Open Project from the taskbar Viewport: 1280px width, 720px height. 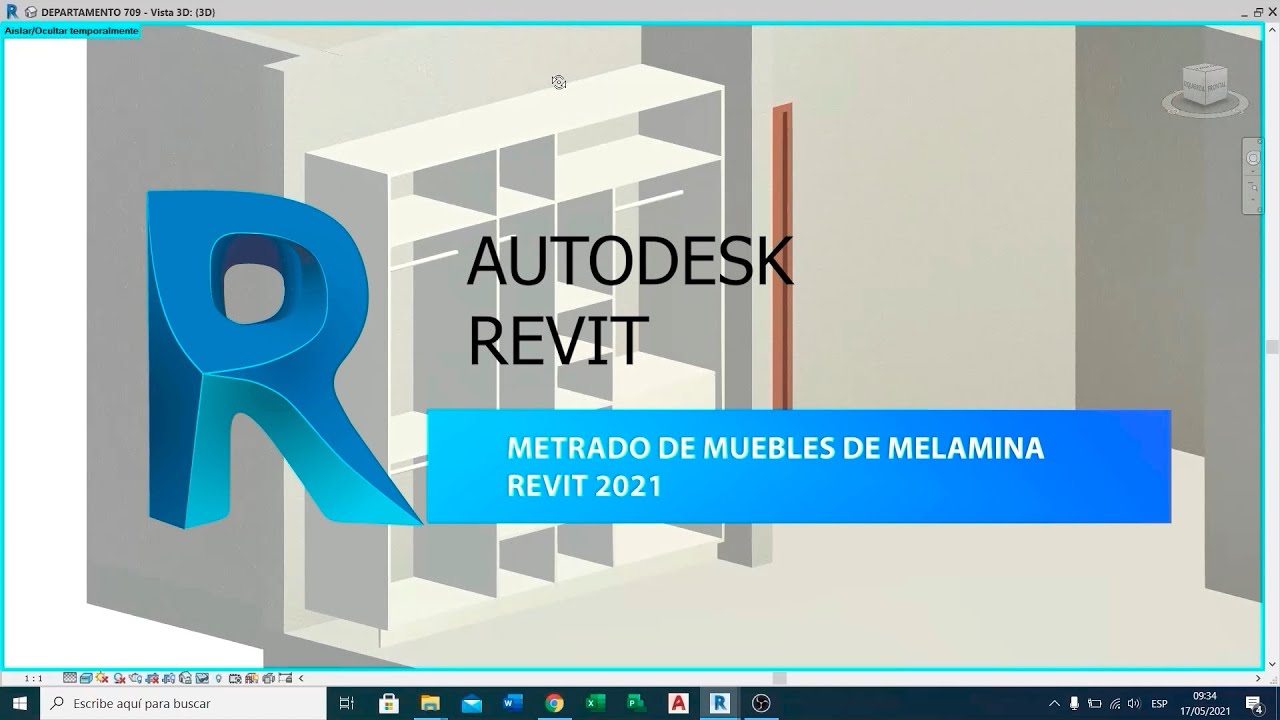[x=636, y=703]
